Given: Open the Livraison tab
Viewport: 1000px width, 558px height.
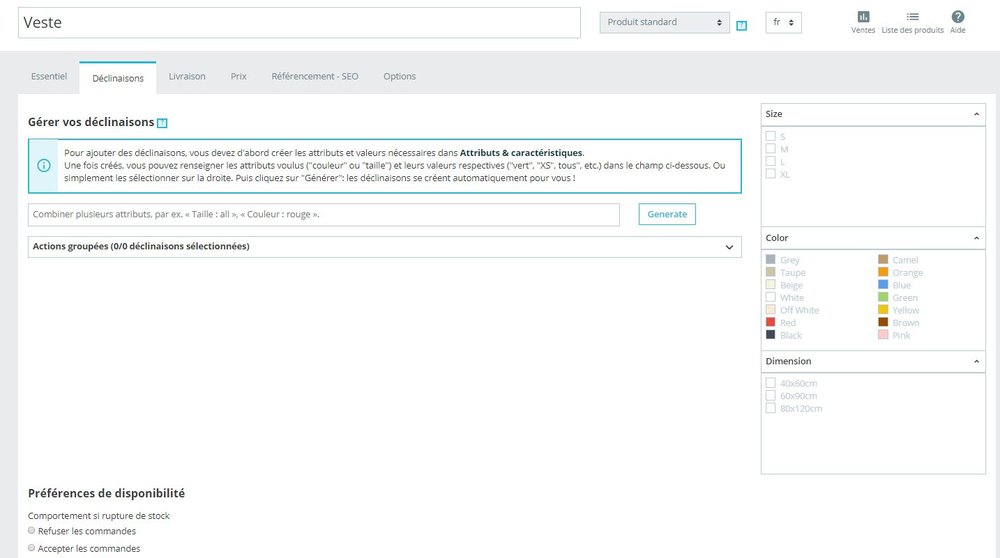Looking at the screenshot, I should 187,77.
